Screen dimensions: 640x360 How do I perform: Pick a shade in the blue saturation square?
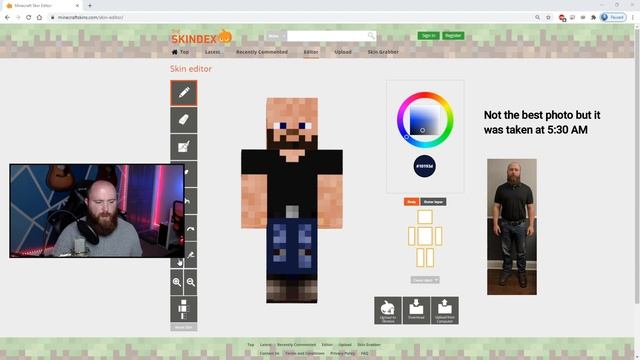[425, 120]
